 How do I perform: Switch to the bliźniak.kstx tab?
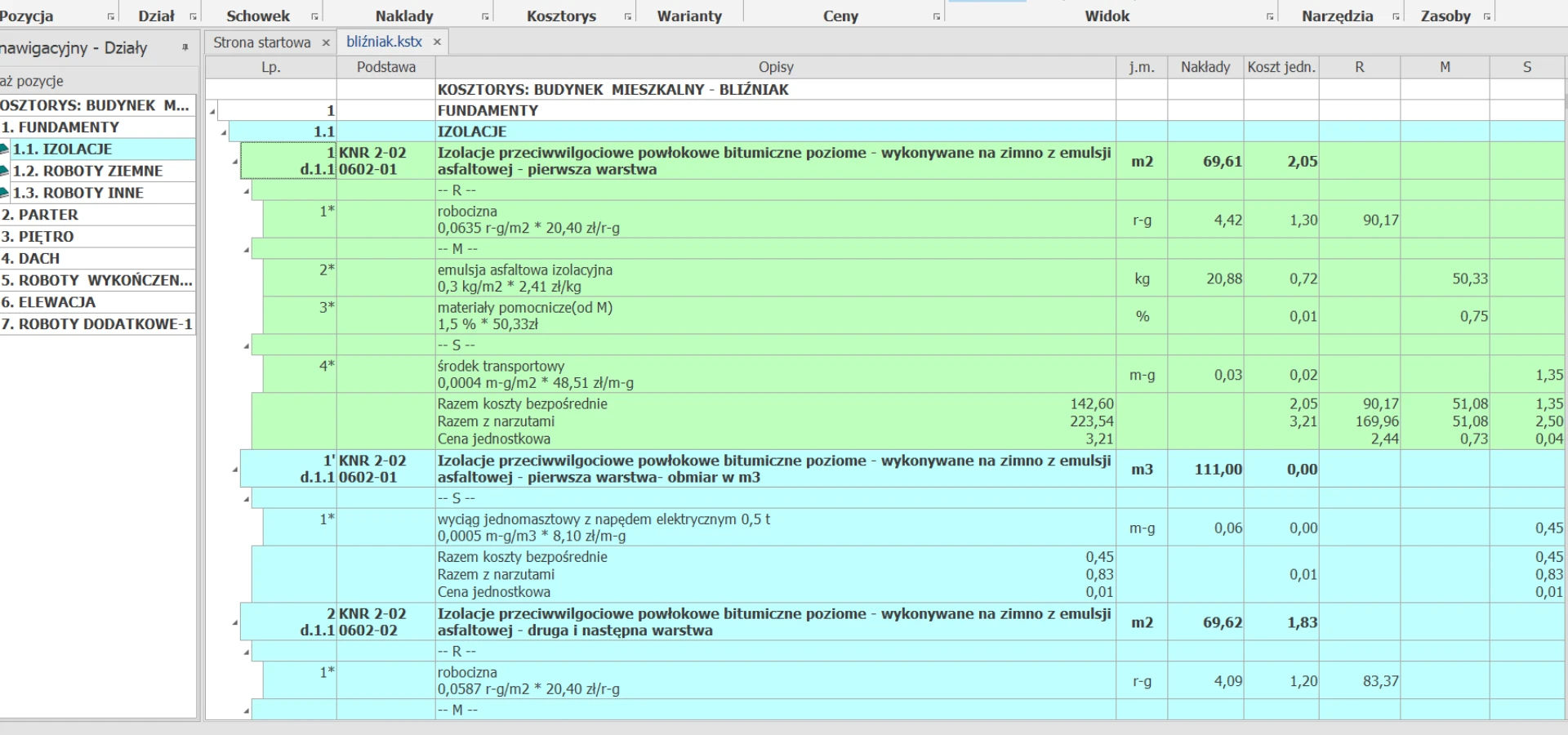[x=384, y=42]
